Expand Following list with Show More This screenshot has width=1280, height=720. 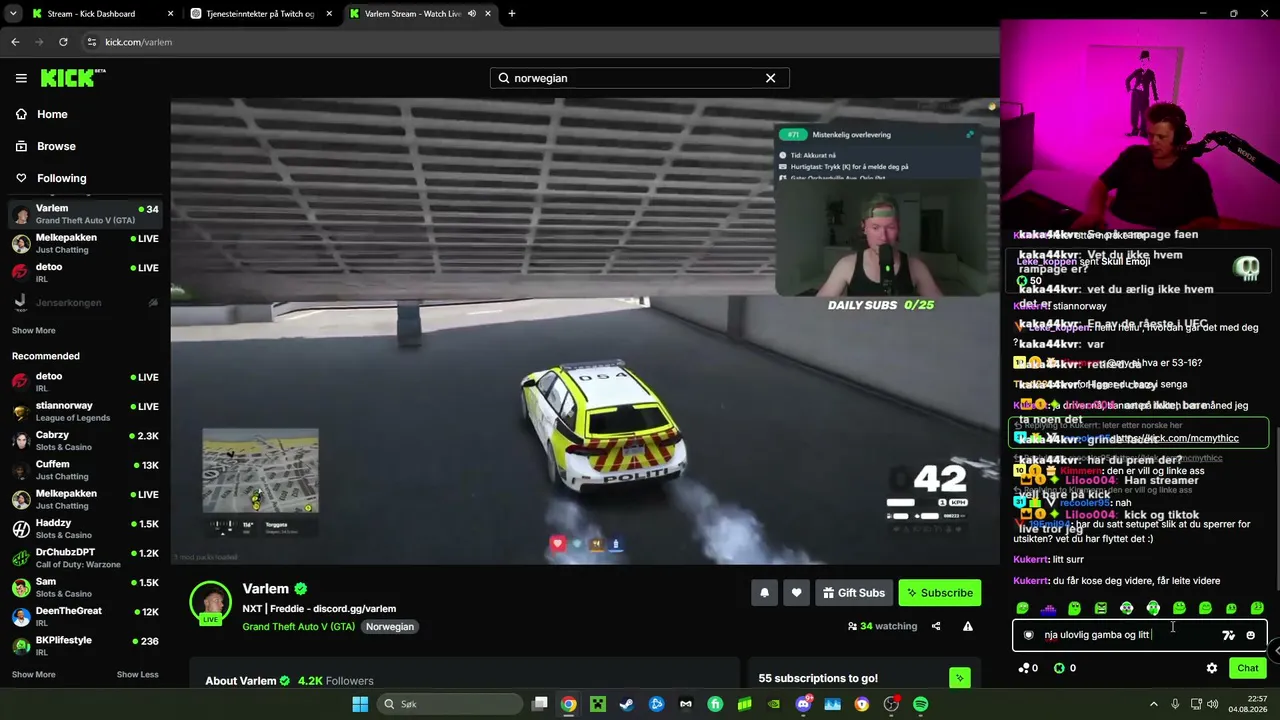(34, 330)
